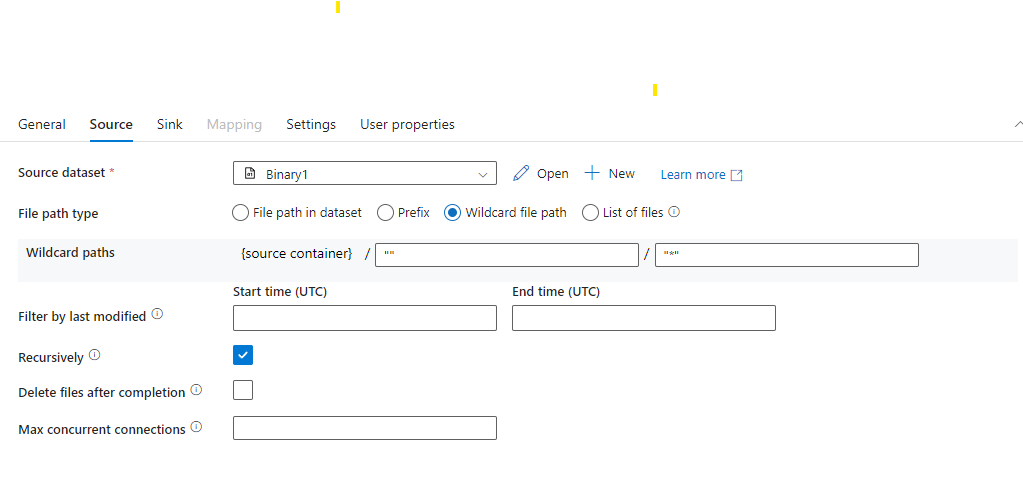The width and height of the screenshot is (1023, 493).
Task: Go to the User properties tab
Action: [407, 124]
